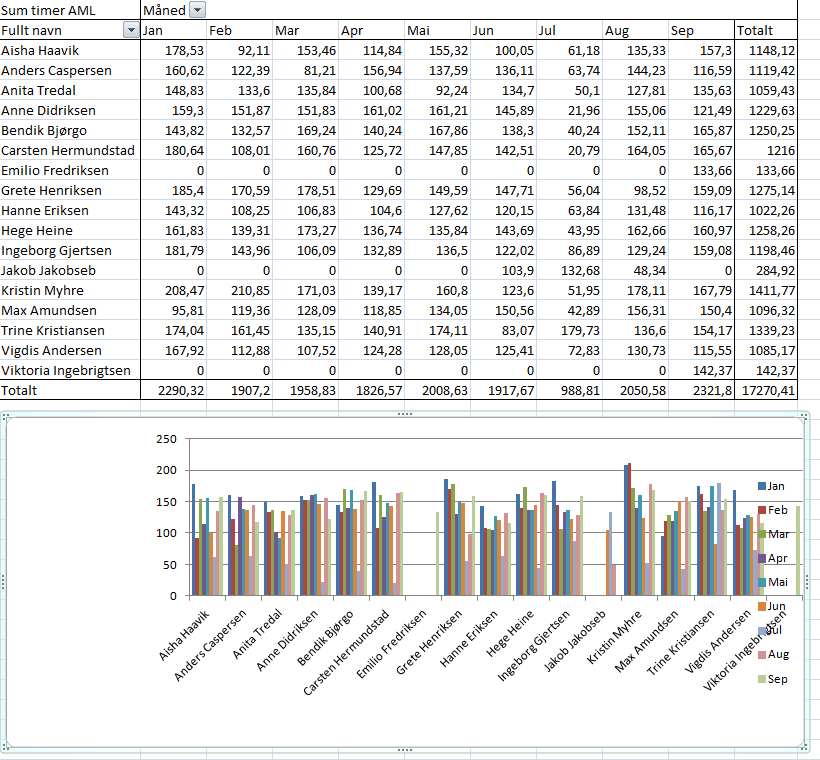Select the Apr legend entry in chart

tap(776, 558)
